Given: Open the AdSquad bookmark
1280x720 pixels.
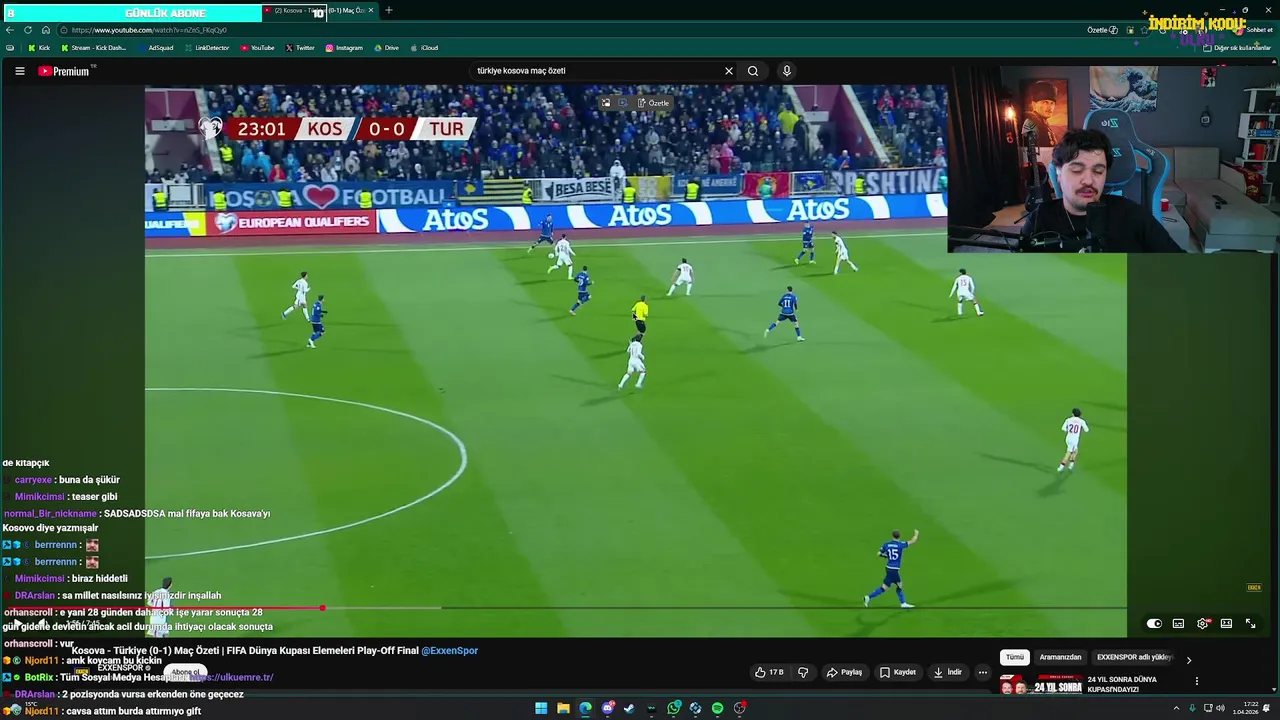Looking at the screenshot, I should coord(155,48).
